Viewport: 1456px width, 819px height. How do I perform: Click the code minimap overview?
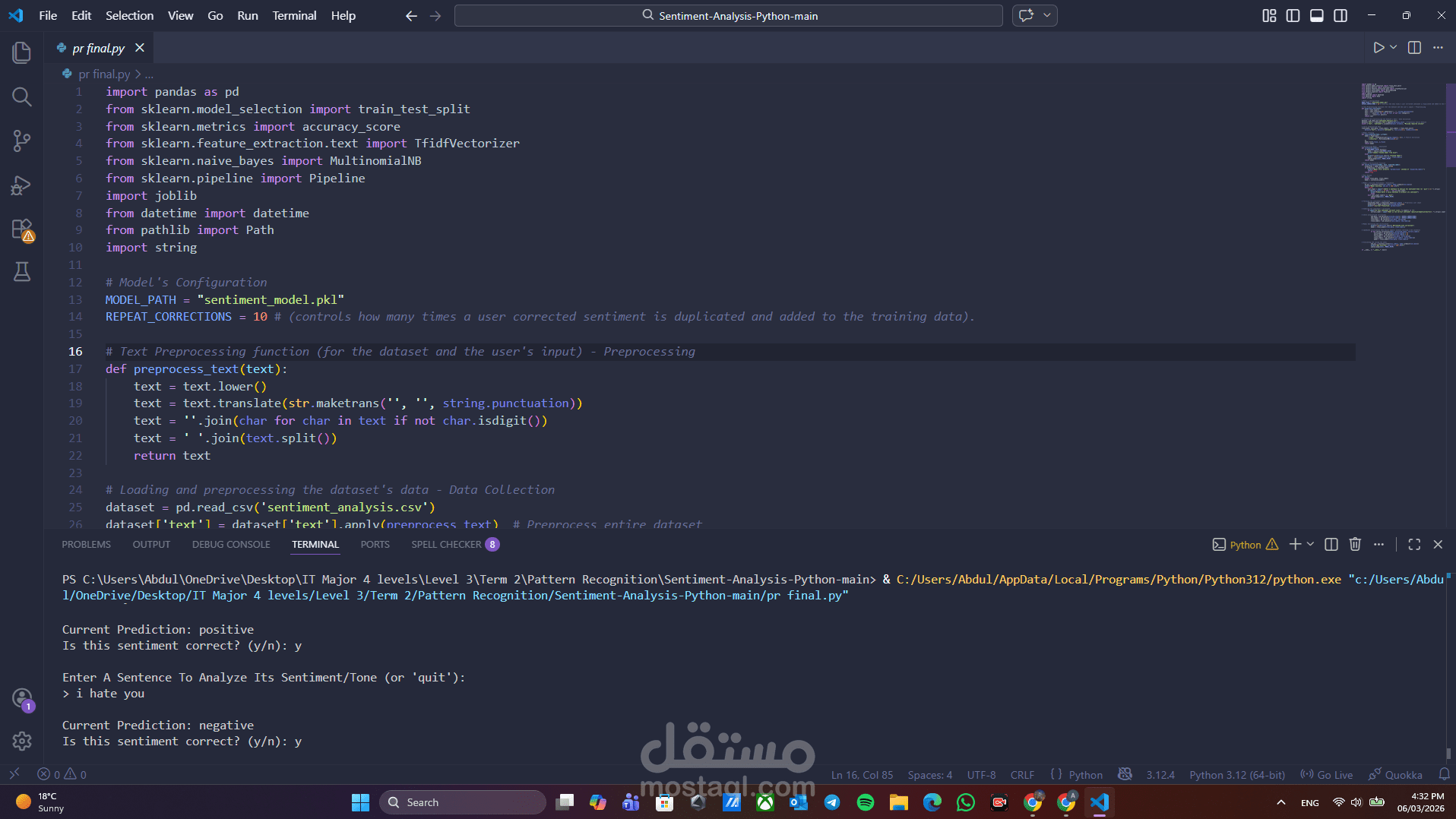1403,167
